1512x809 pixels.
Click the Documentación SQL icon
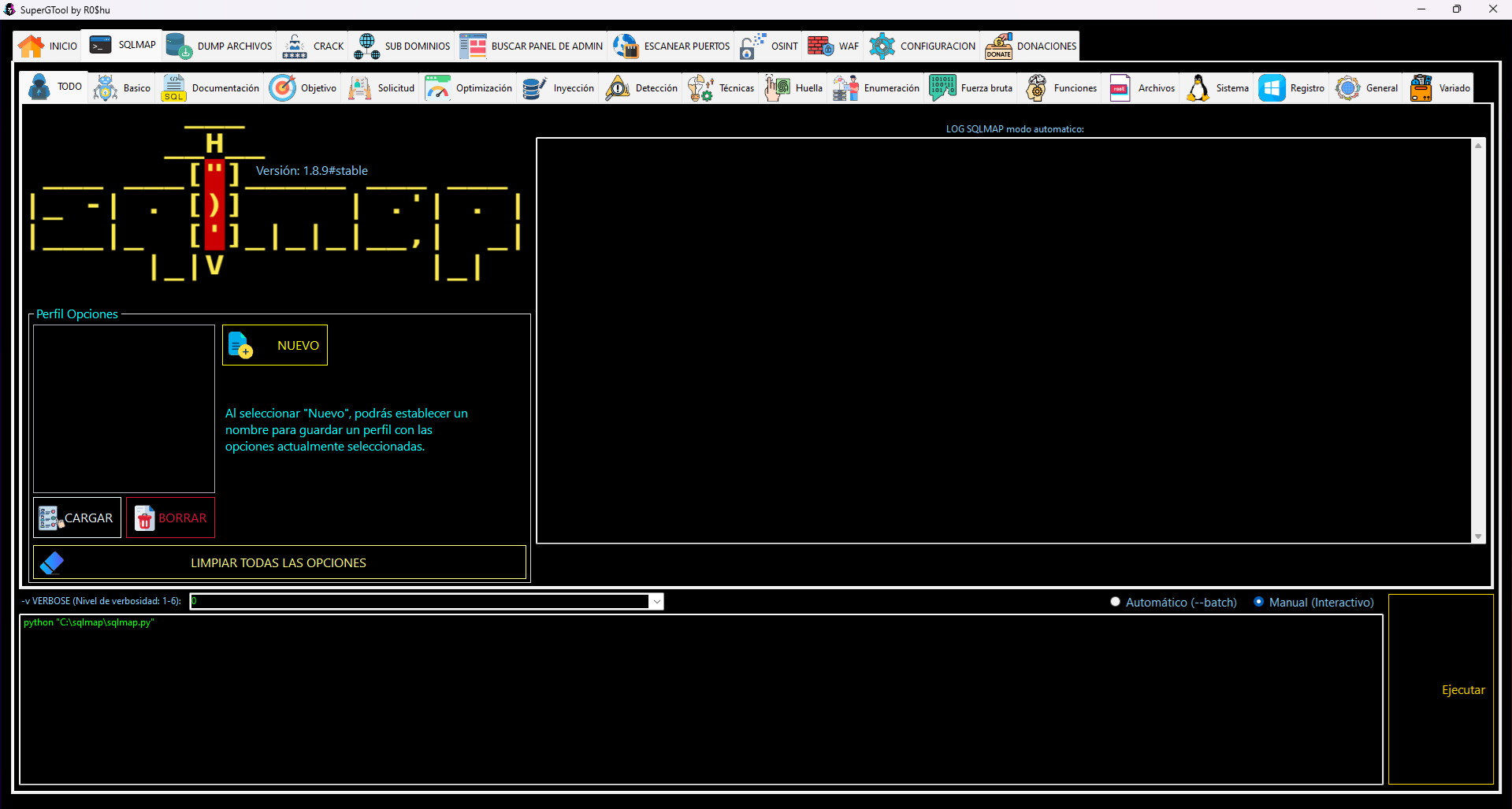click(x=173, y=88)
